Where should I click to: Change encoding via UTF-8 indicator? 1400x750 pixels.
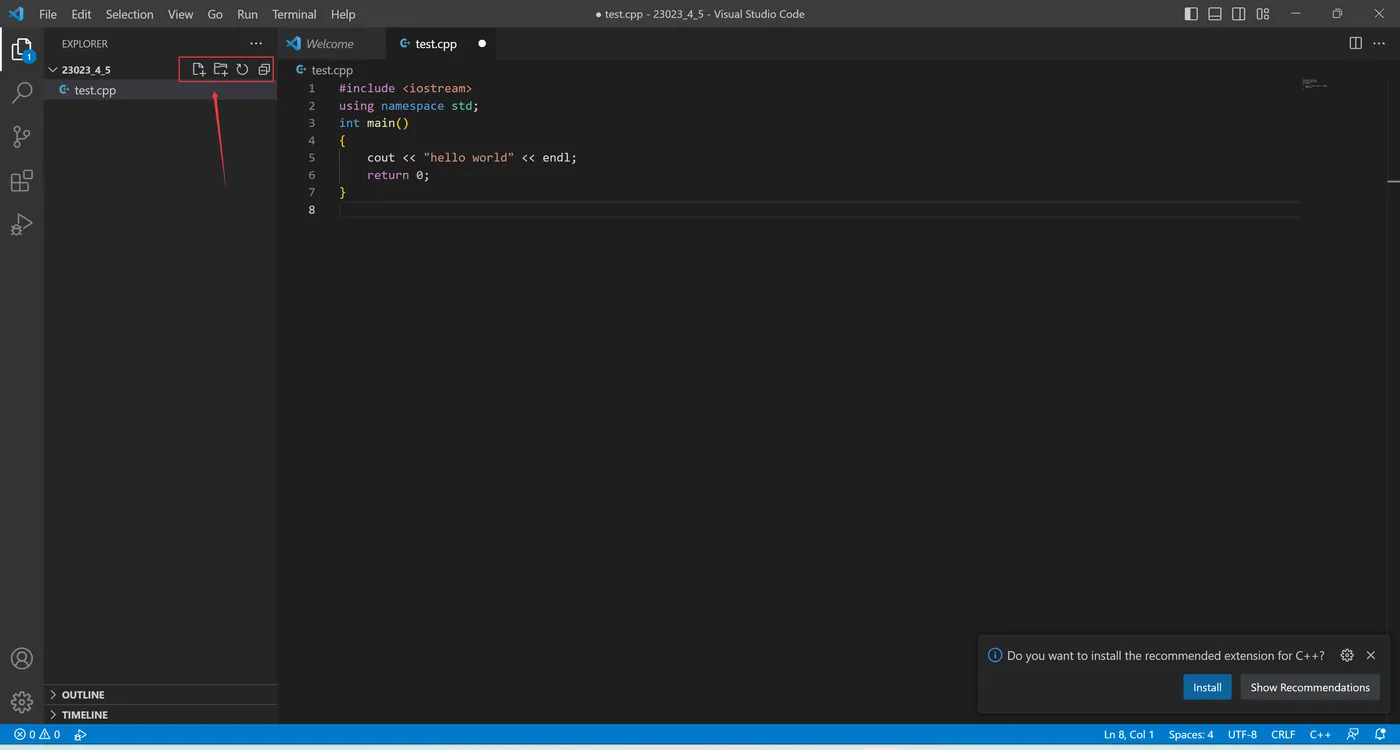[1242, 734]
